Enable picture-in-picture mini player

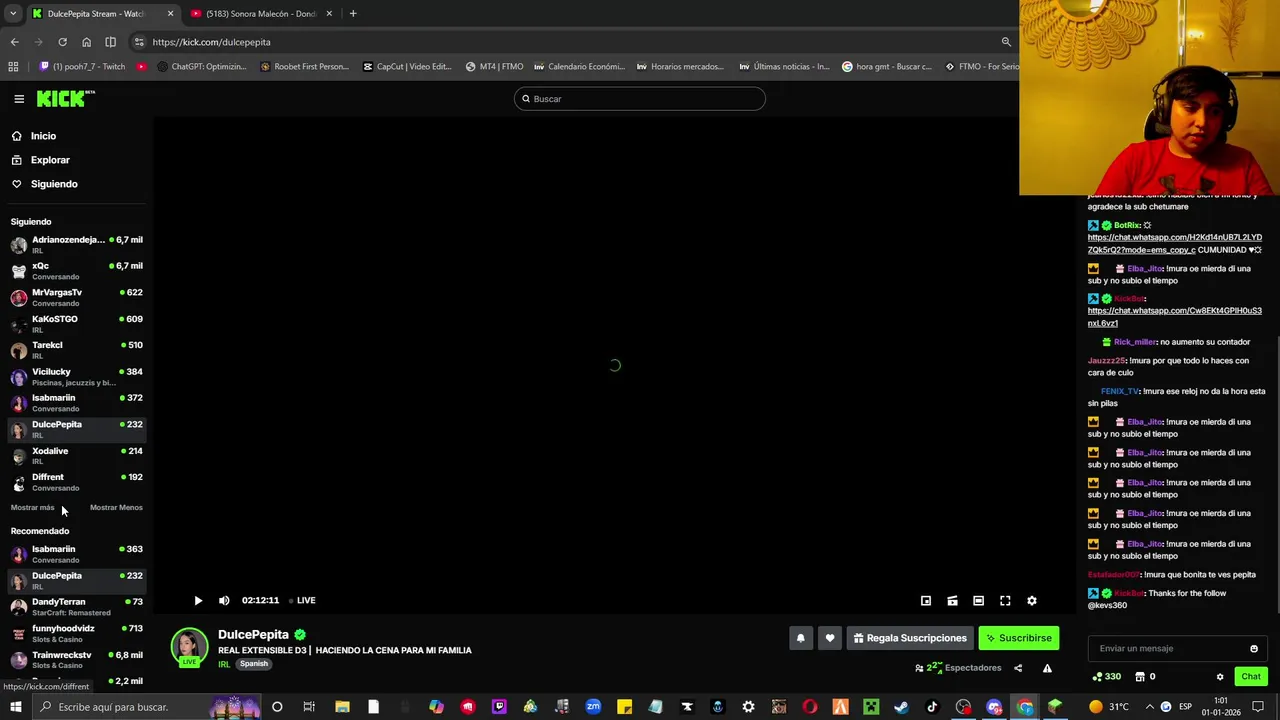(926, 601)
